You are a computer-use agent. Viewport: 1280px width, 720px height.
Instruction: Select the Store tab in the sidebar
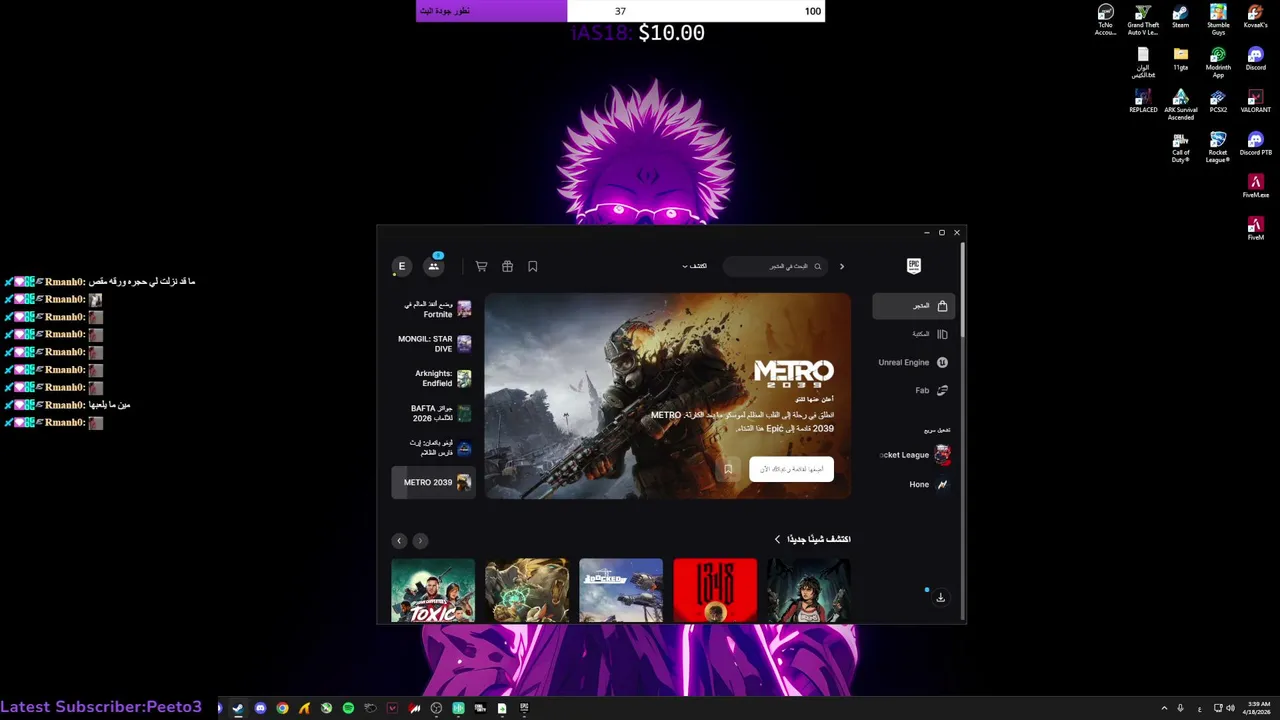913,306
